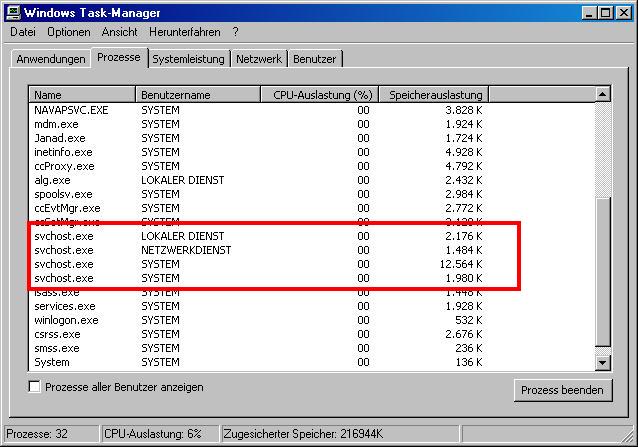The image size is (638, 447).
Task: Enable Prozesse aller Benutzer anzeigen checkbox
Action: point(35,386)
